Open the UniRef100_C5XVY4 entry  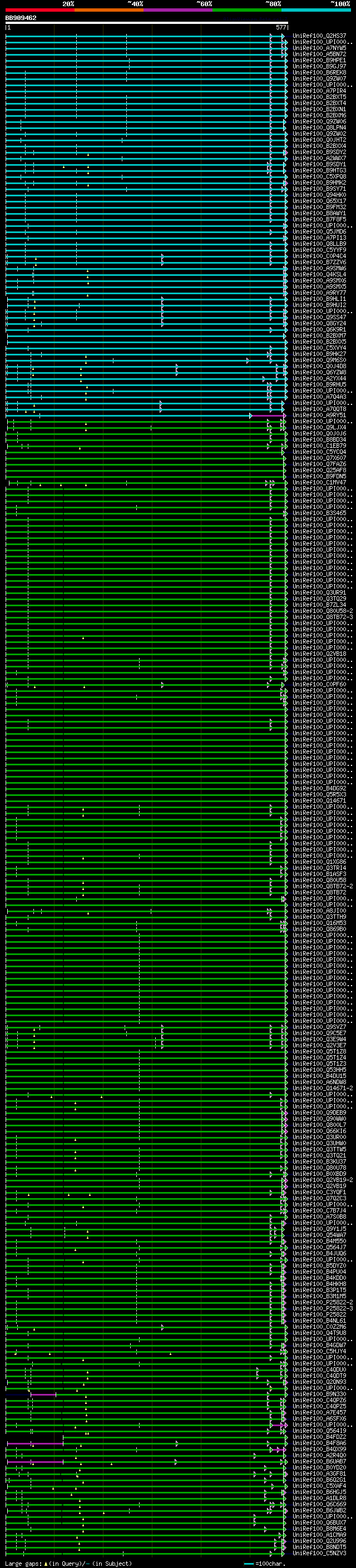pos(319,348)
